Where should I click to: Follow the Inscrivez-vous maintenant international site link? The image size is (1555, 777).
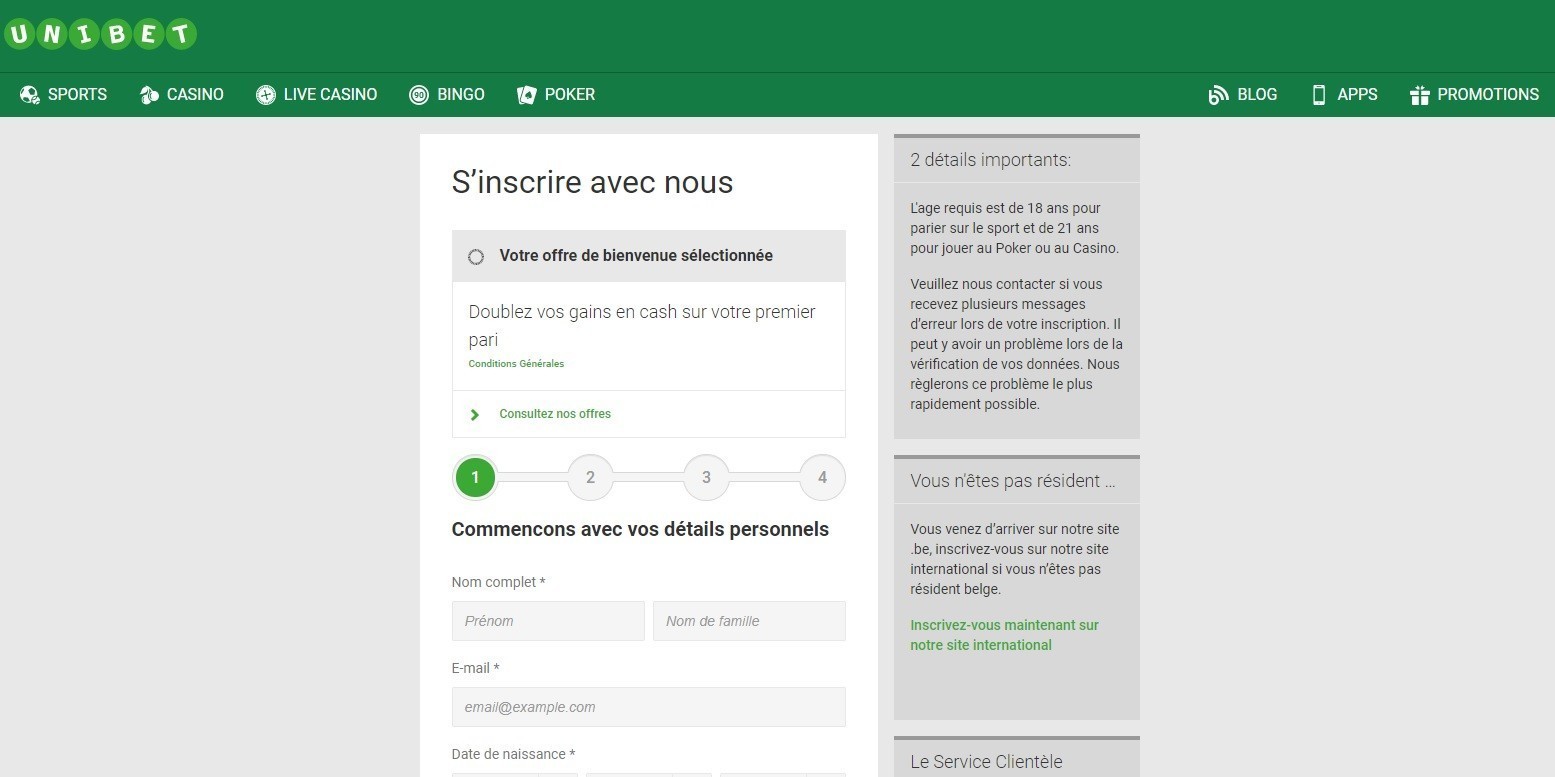point(1004,635)
